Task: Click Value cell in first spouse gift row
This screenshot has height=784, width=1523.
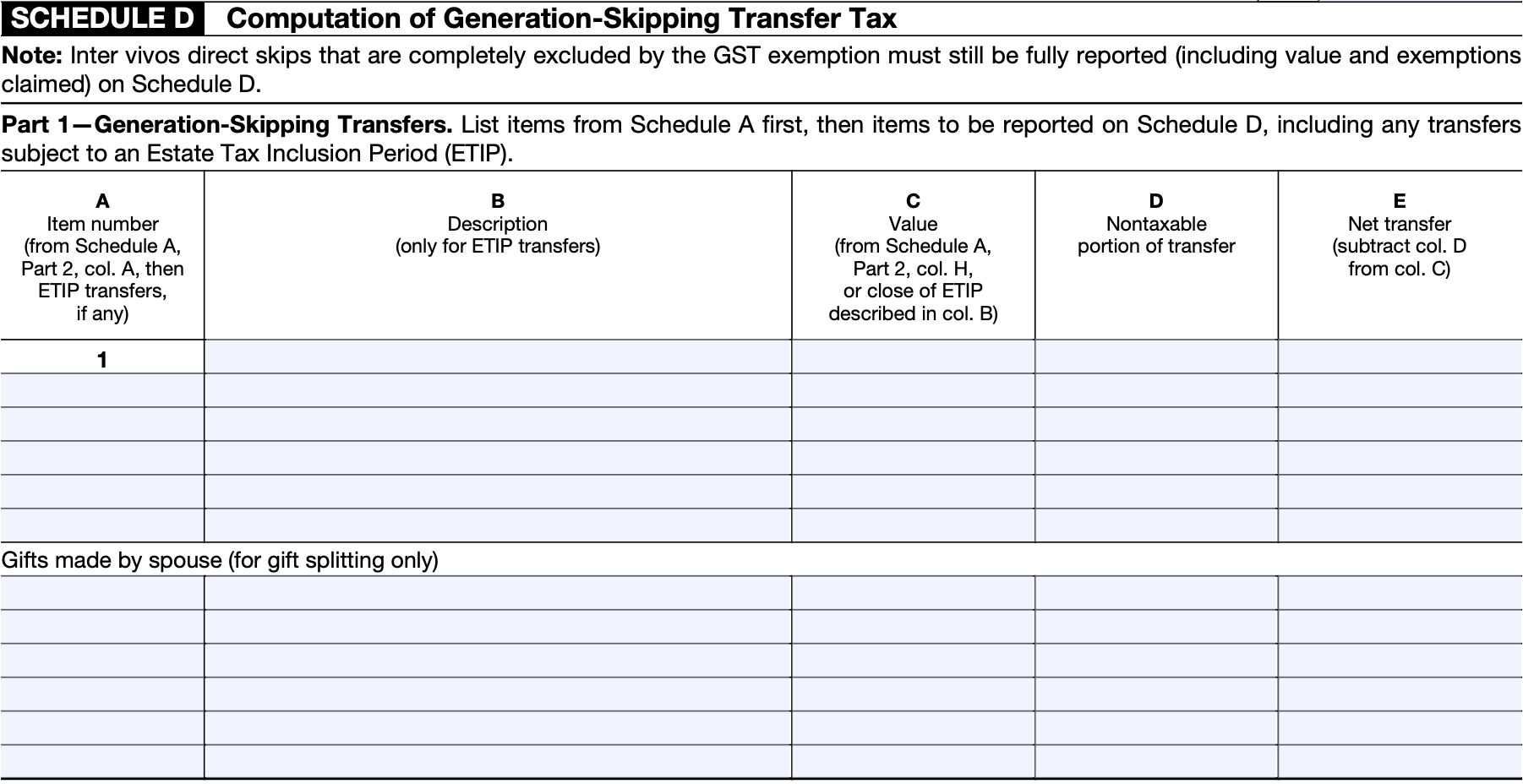Action: 913,593
